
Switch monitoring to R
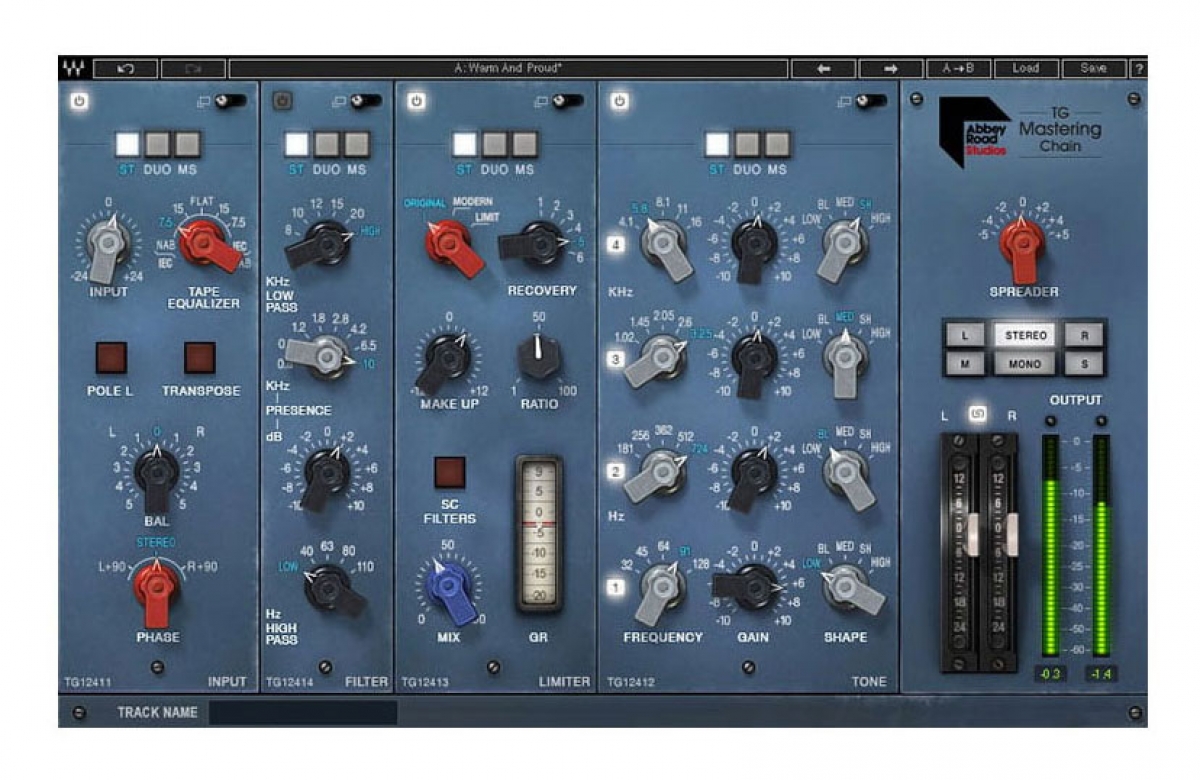[1085, 336]
